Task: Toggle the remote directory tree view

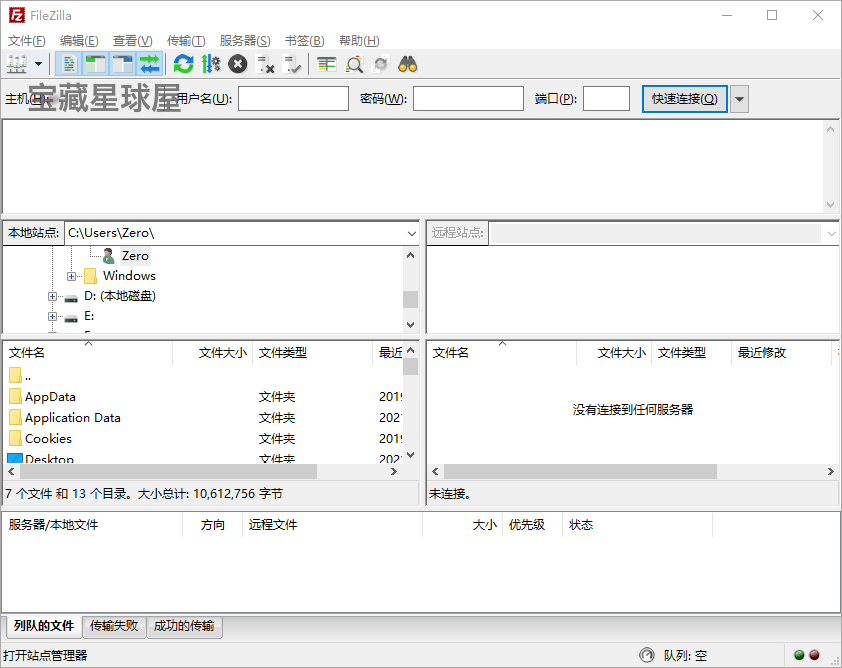Action: [123, 64]
